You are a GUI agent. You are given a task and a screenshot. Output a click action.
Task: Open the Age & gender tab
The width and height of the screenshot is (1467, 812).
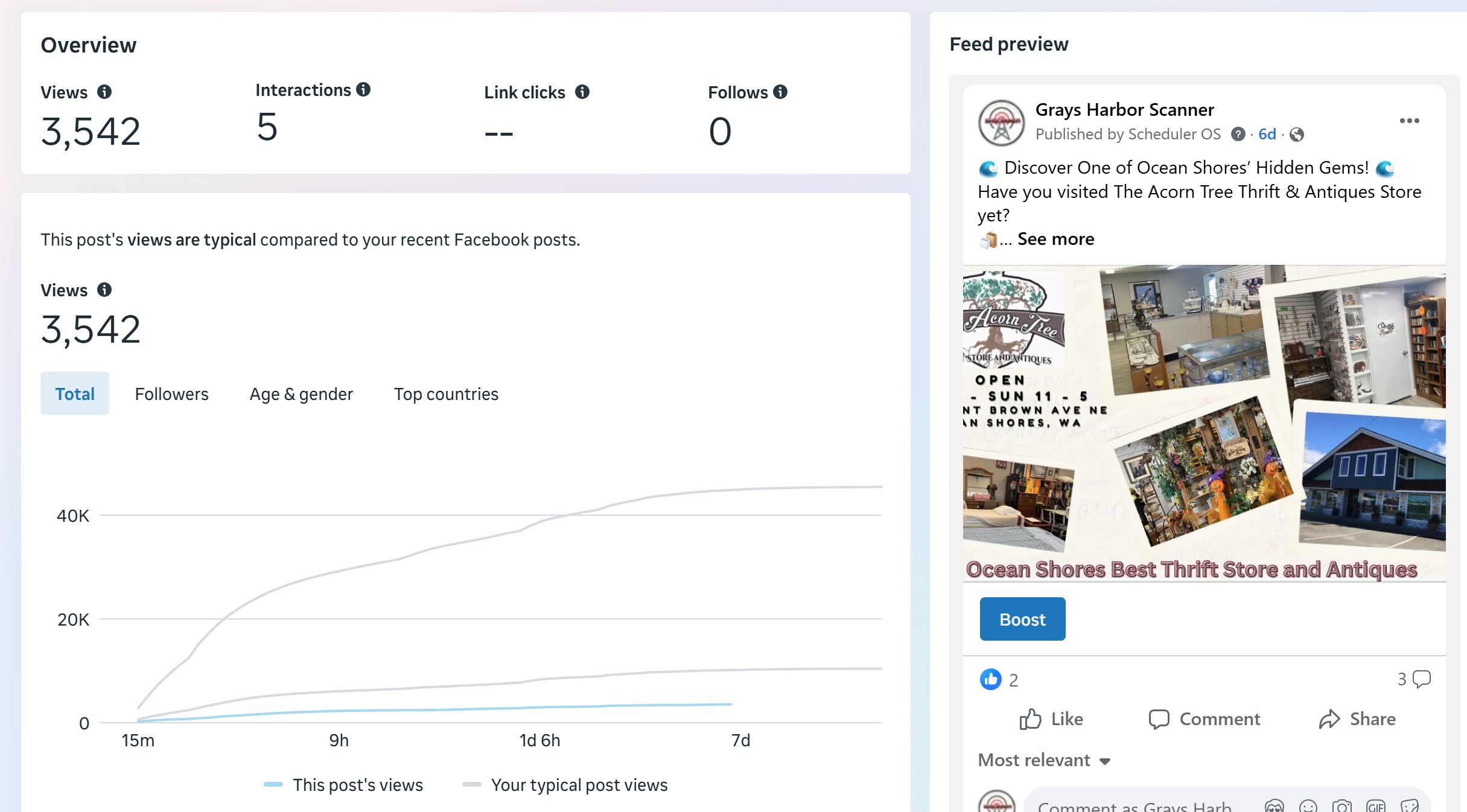[x=301, y=394]
